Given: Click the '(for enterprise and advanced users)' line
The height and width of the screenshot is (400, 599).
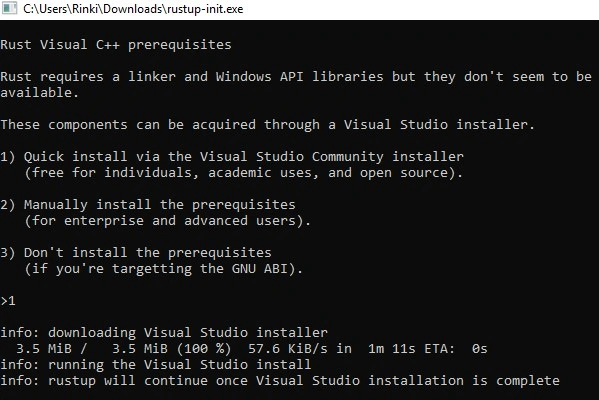Looking at the screenshot, I should pyautogui.click(x=168, y=221).
